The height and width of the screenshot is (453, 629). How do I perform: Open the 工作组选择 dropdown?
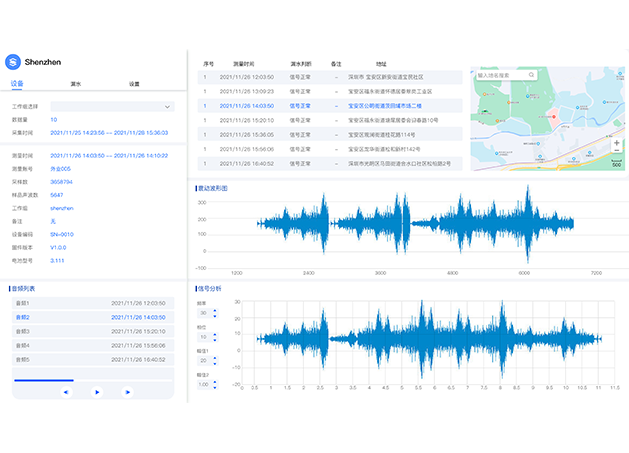[112, 106]
